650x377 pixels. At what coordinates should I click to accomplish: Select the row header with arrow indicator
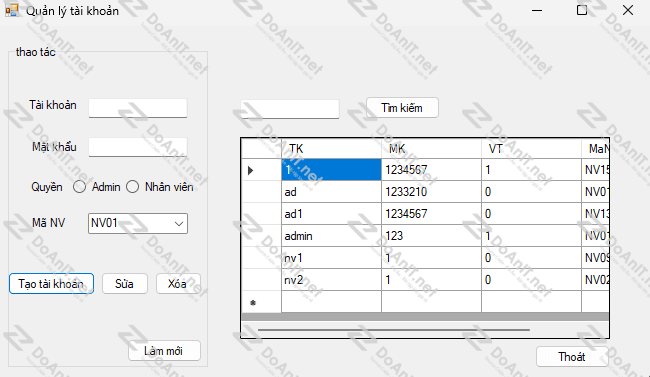(261, 170)
